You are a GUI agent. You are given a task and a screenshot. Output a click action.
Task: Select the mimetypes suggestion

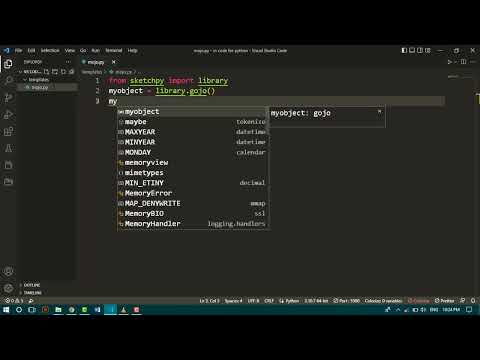[193, 173]
